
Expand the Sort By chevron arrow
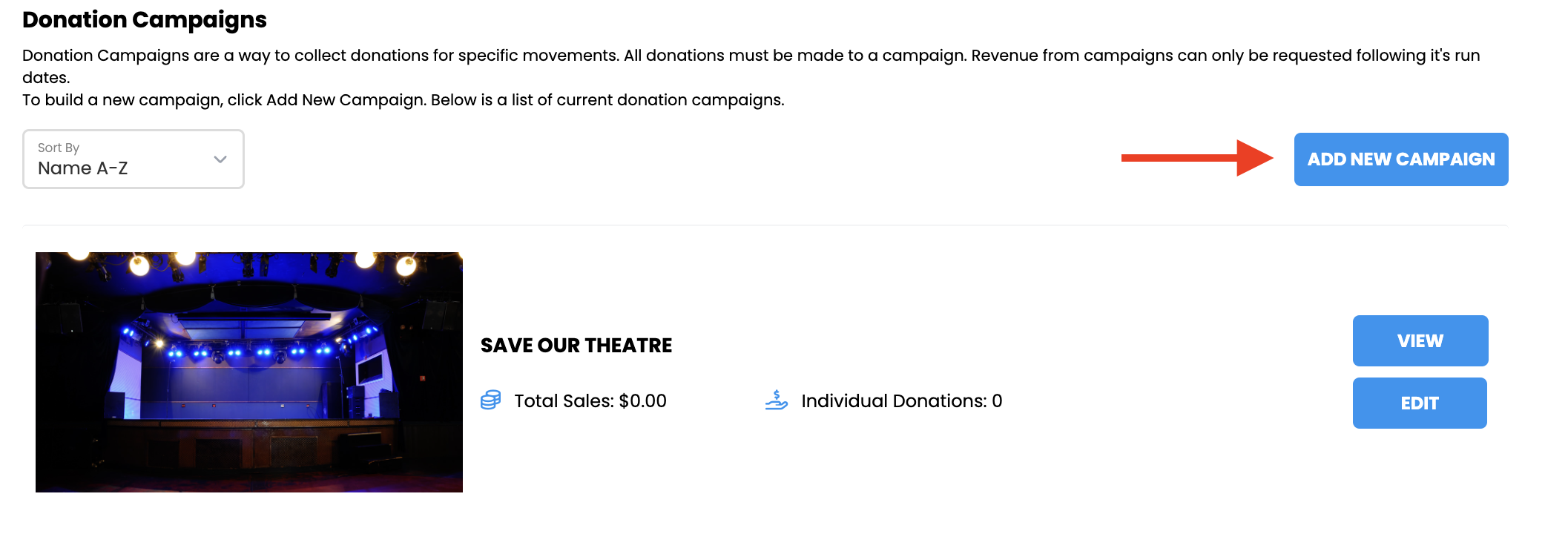click(220, 159)
